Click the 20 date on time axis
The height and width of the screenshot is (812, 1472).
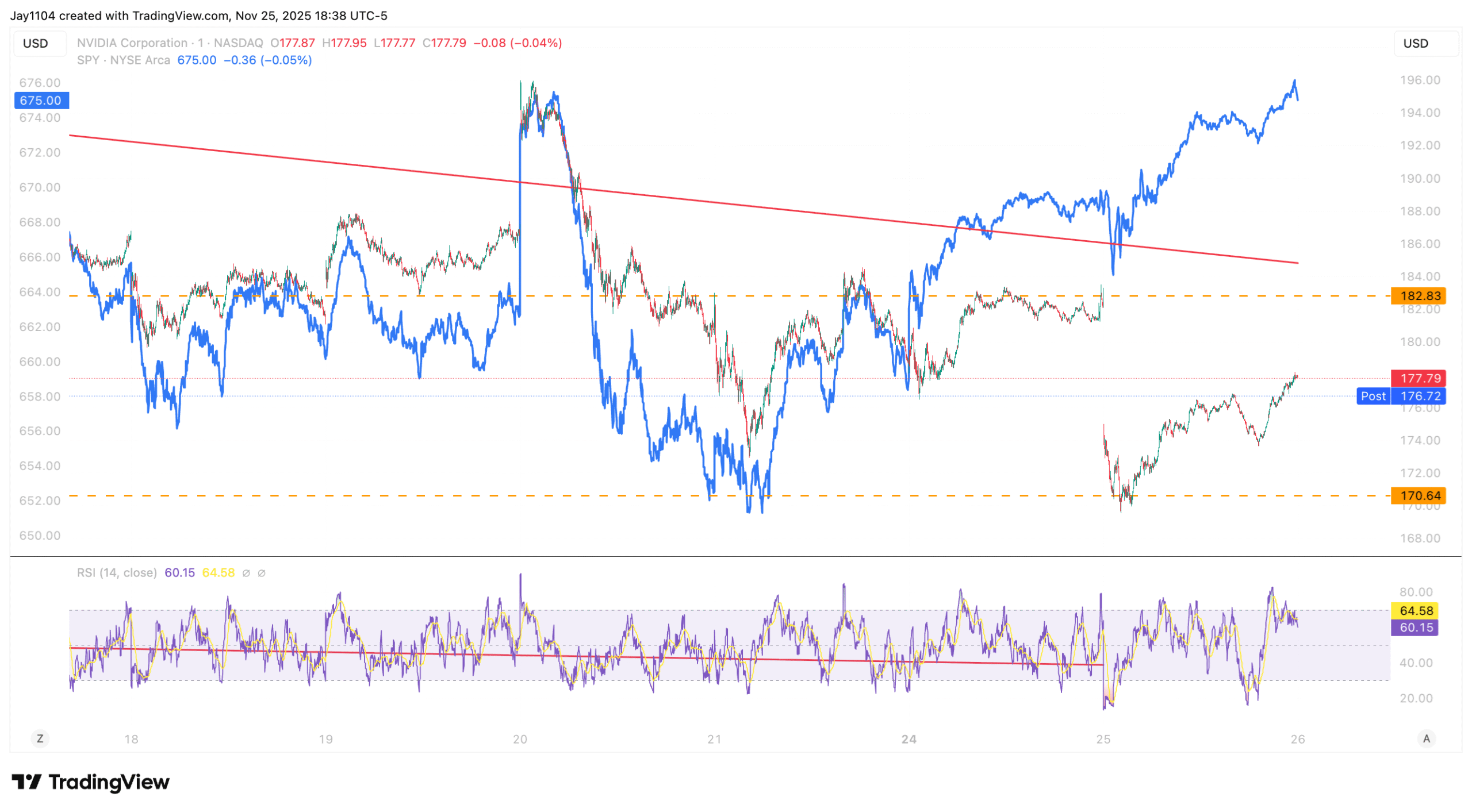tap(520, 739)
